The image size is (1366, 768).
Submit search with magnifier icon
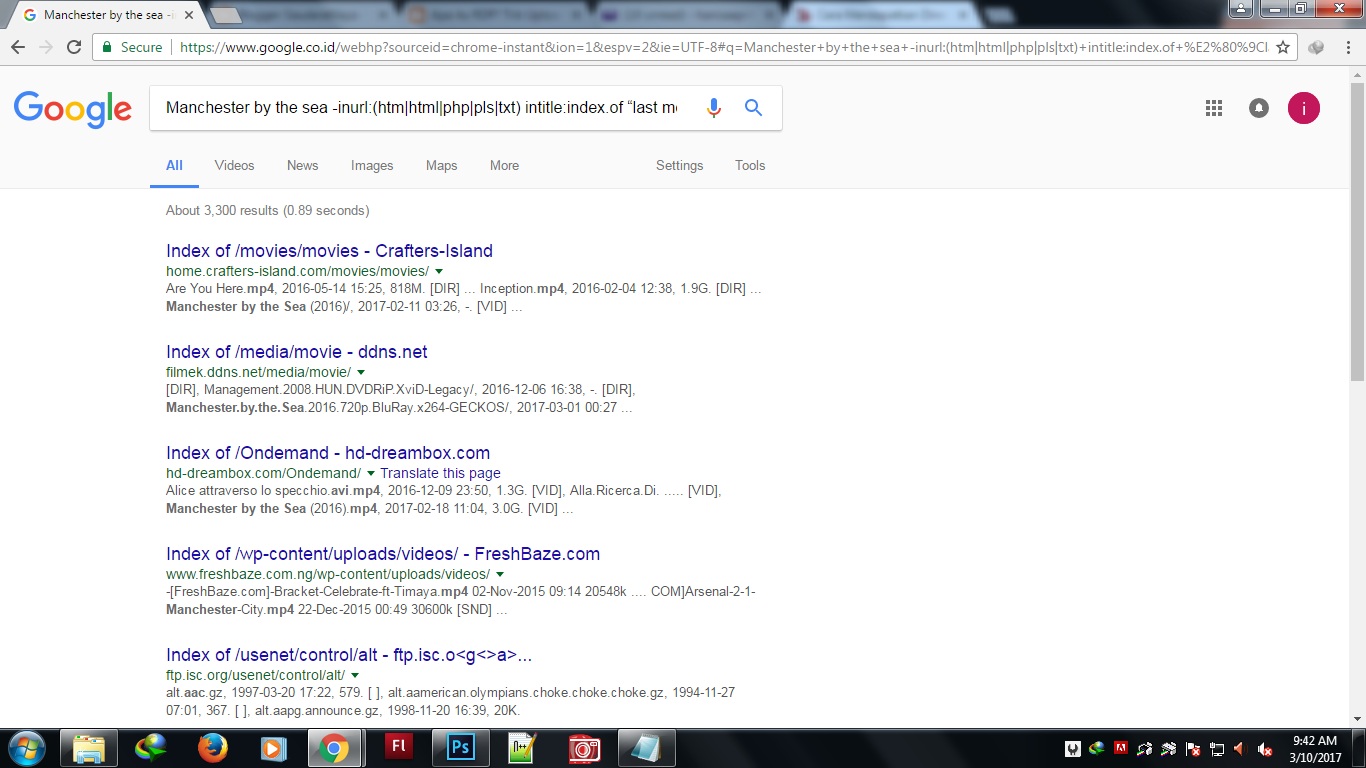(754, 108)
